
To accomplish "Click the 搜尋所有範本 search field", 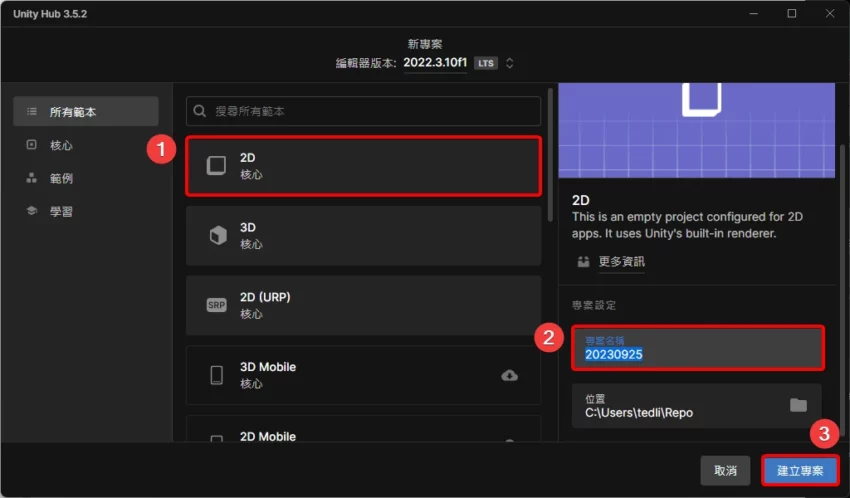I will (x=370, y=111).
